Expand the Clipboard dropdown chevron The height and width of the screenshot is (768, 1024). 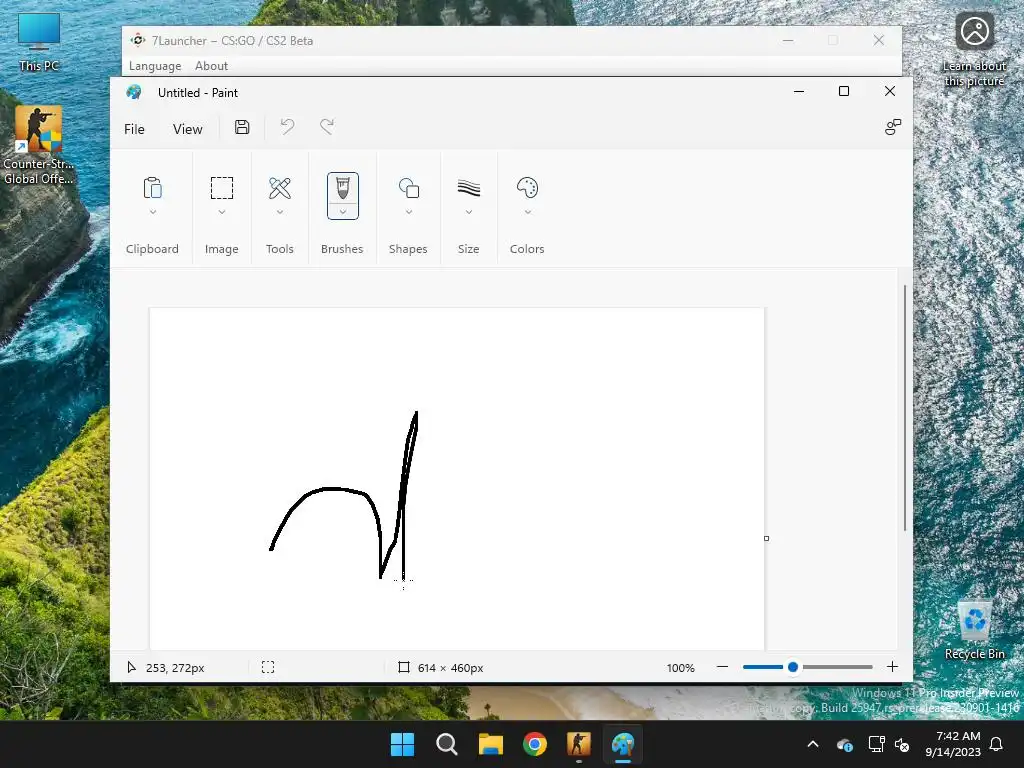pyautogui.click(x=153, y=212)
